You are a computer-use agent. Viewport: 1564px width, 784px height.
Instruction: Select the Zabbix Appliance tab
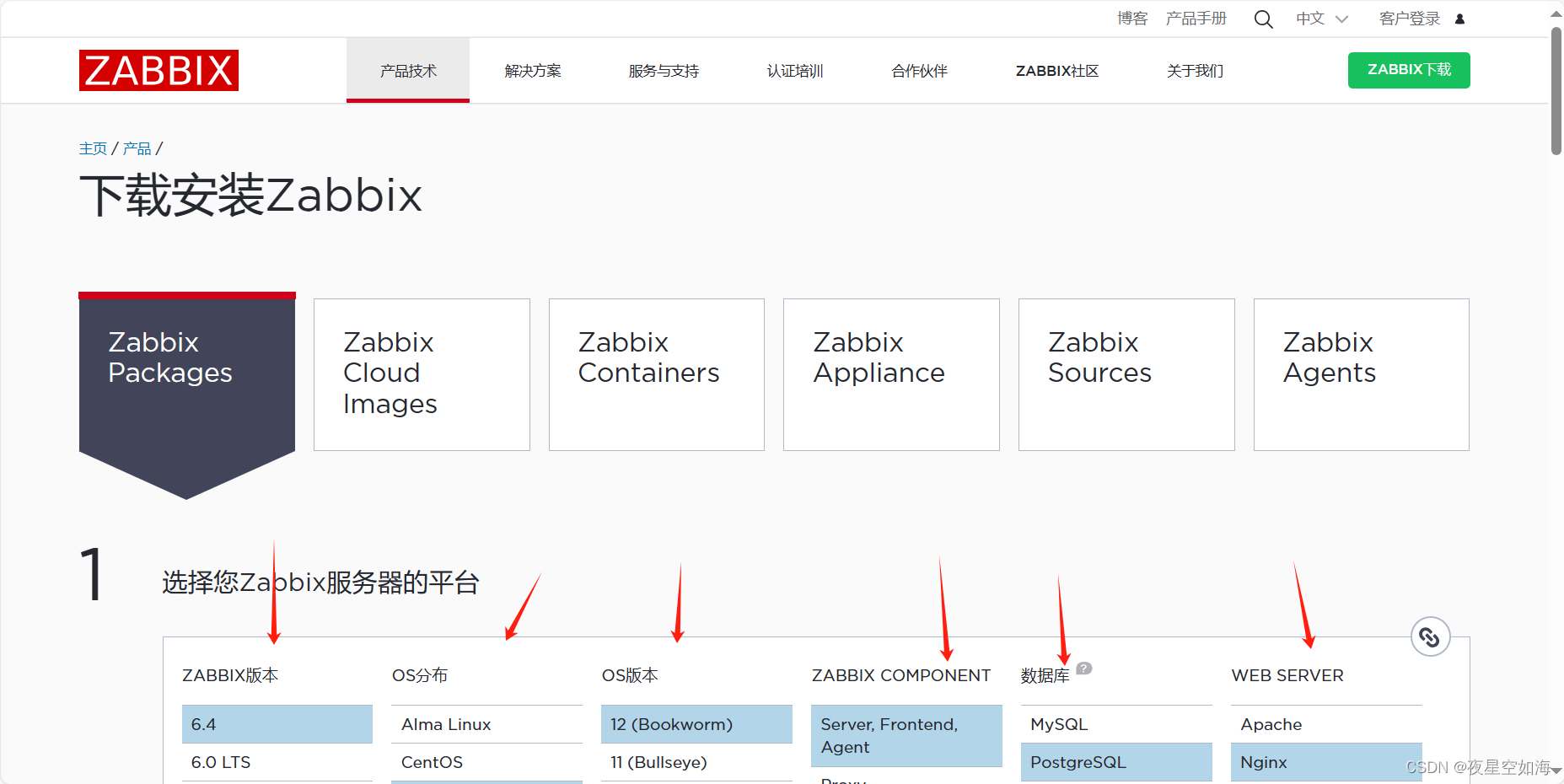pyautogui.click(x=891, y=374)
